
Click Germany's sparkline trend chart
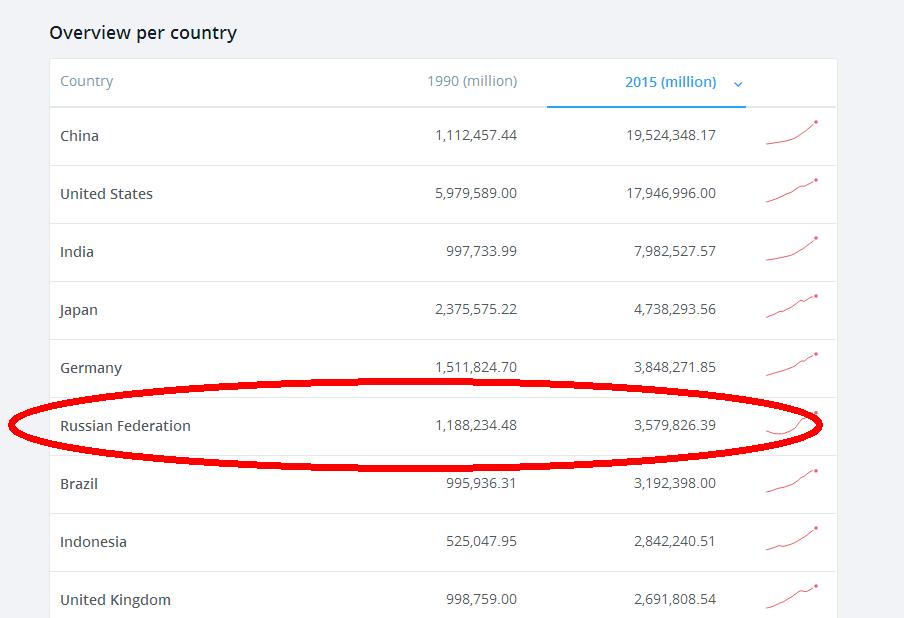pos(792,365)
